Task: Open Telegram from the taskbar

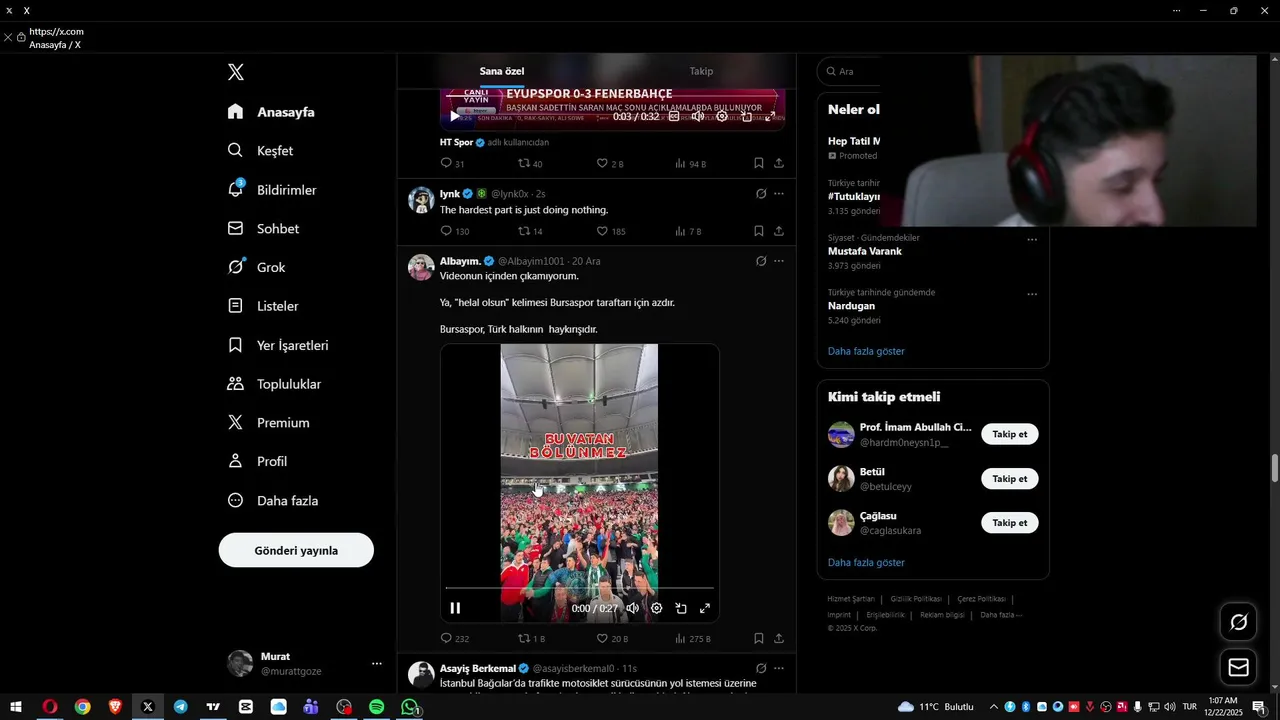Action: (x=180, y=707)
